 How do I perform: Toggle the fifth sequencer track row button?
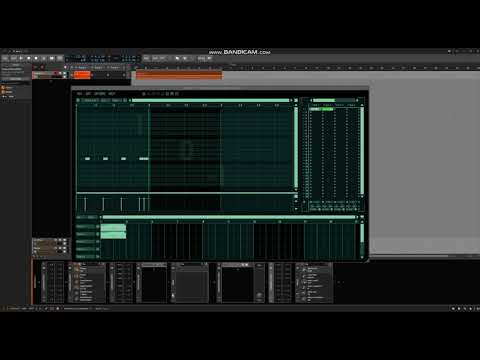pyautogui.click(x=98, y=256)
